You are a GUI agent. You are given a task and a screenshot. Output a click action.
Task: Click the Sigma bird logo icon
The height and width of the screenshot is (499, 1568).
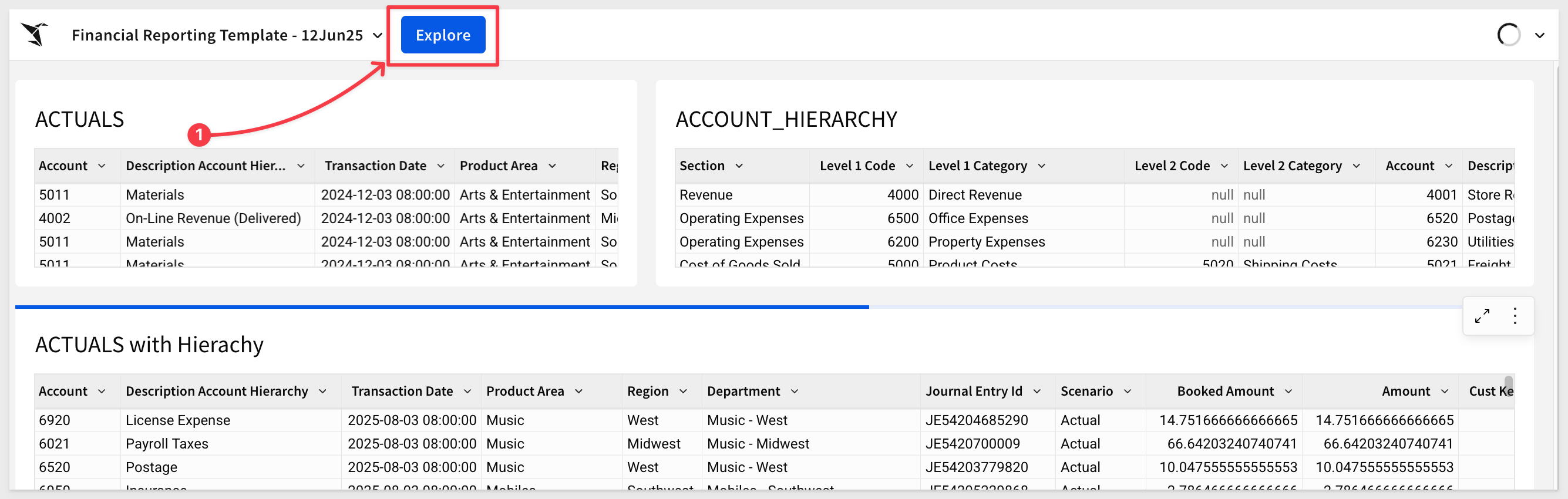click(35, 34)
